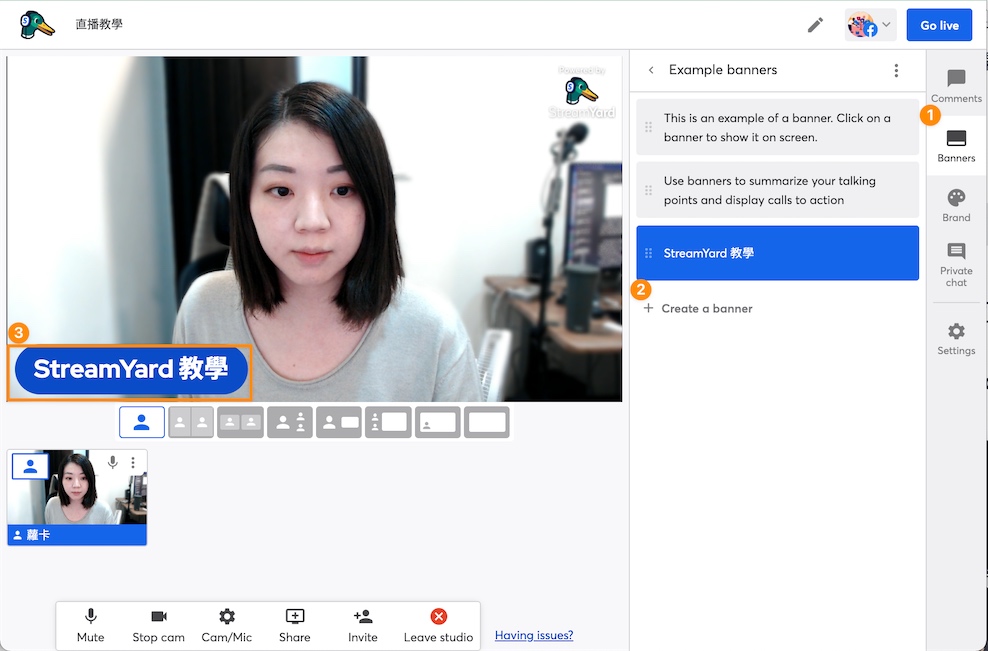
Task: Go back from Example banners folder
Action: coord(651,70)
